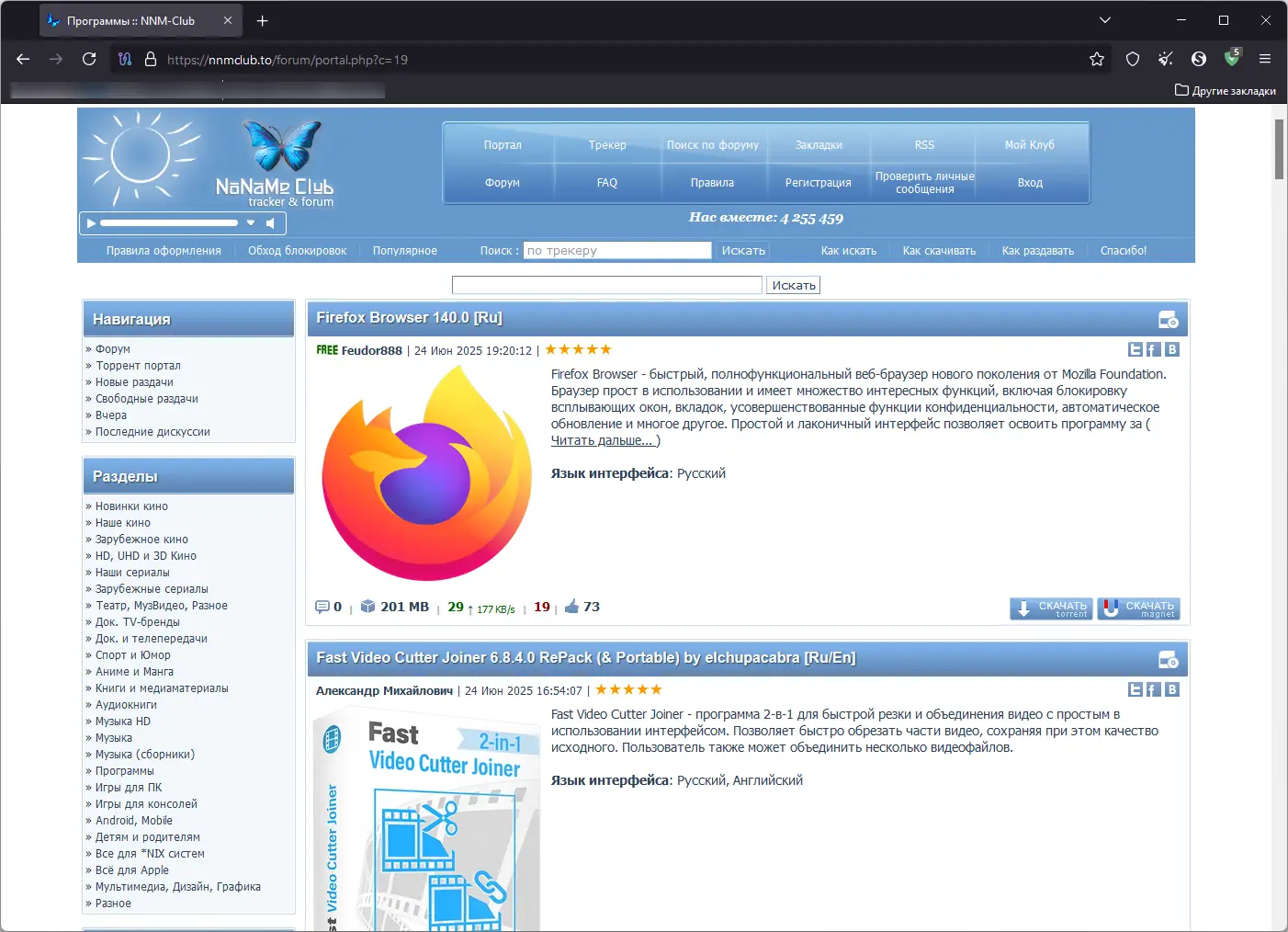
Task: Open Правила оформления link
Action: pyautogui.click(x=164, y=251)
